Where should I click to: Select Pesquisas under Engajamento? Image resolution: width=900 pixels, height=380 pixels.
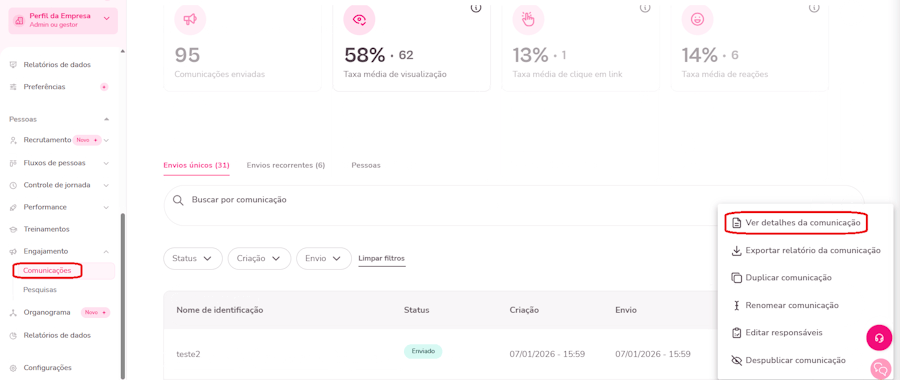tap(40, 290)
